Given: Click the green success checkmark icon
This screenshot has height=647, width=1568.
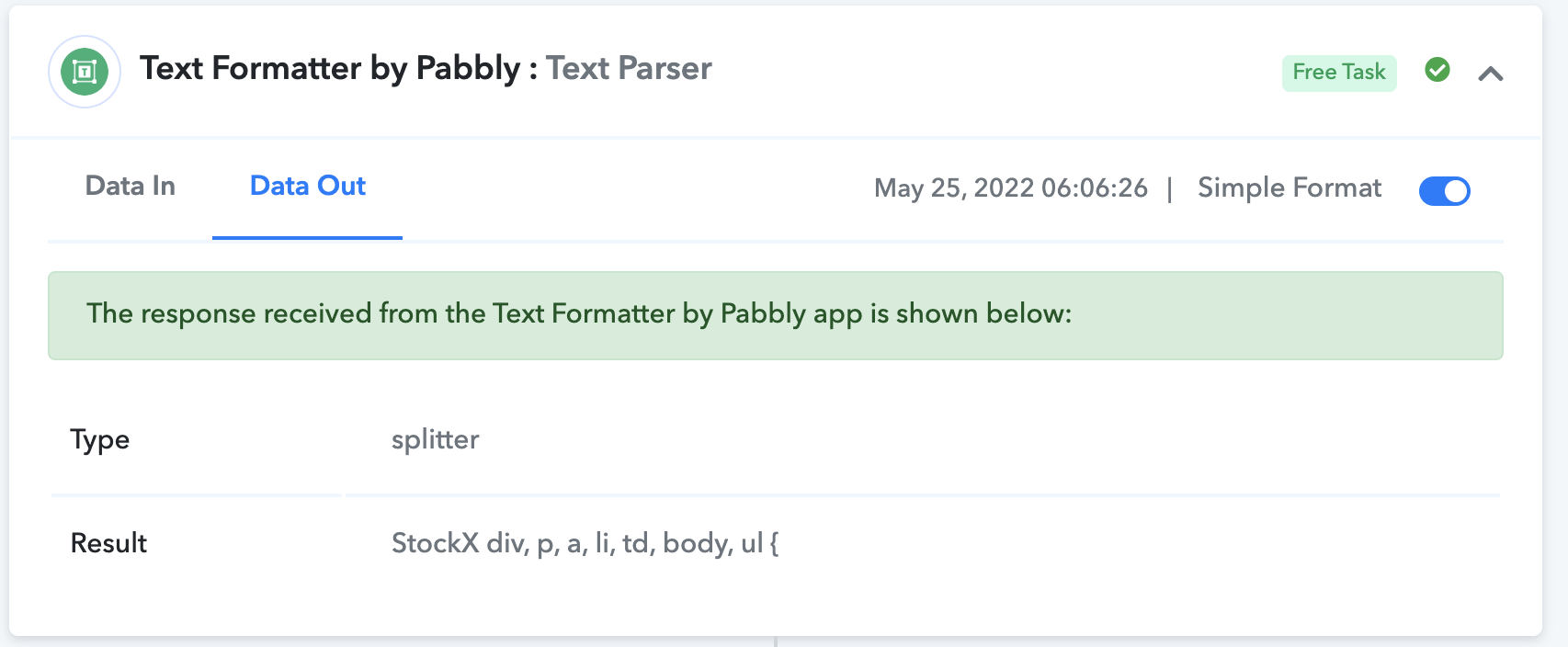Looking at the screenshot, I should click(1437, 70).
